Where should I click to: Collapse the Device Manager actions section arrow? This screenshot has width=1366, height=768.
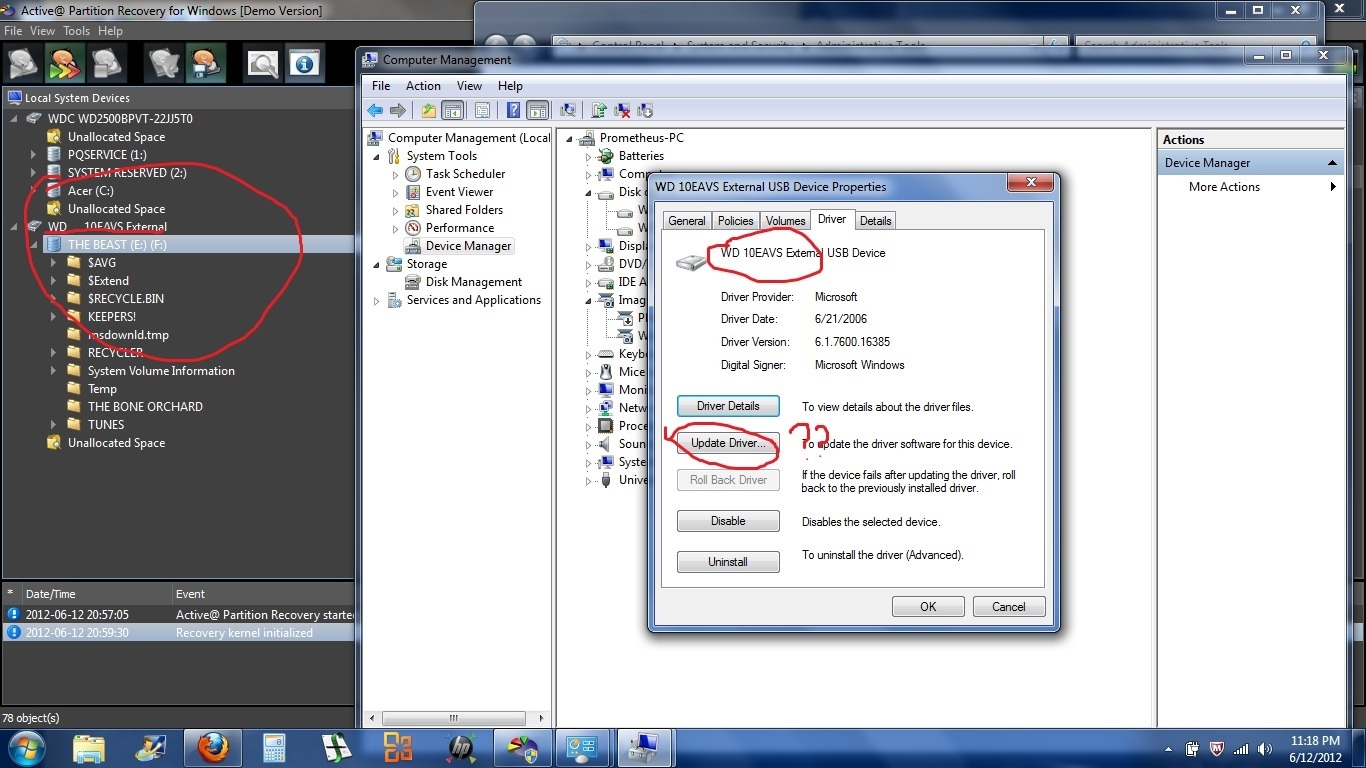(x=1332, y=163)
